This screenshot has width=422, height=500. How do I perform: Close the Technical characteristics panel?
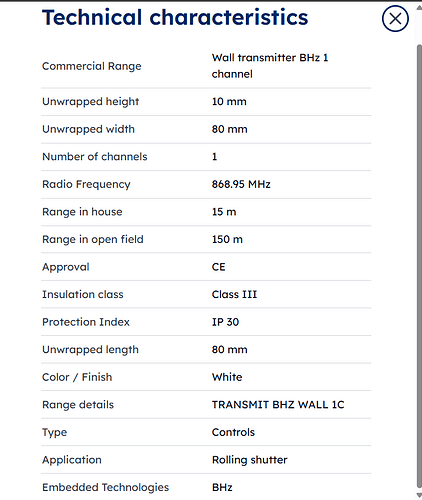(395, 19)
